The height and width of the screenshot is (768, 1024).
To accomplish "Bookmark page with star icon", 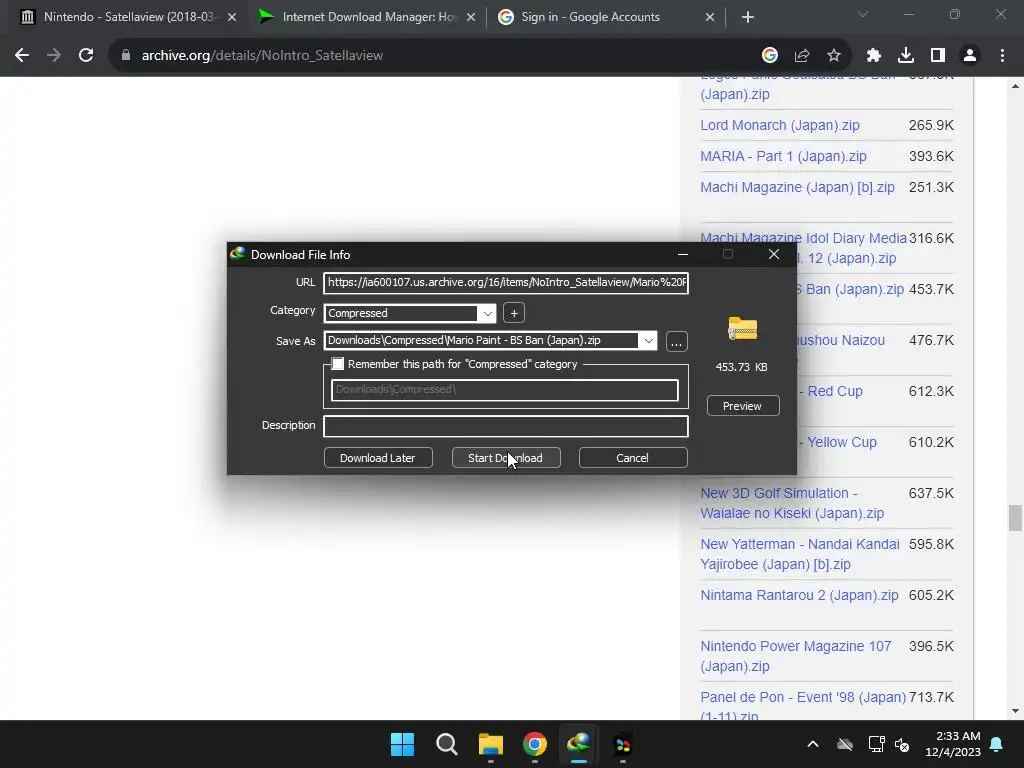I will [x=834, y=56].
